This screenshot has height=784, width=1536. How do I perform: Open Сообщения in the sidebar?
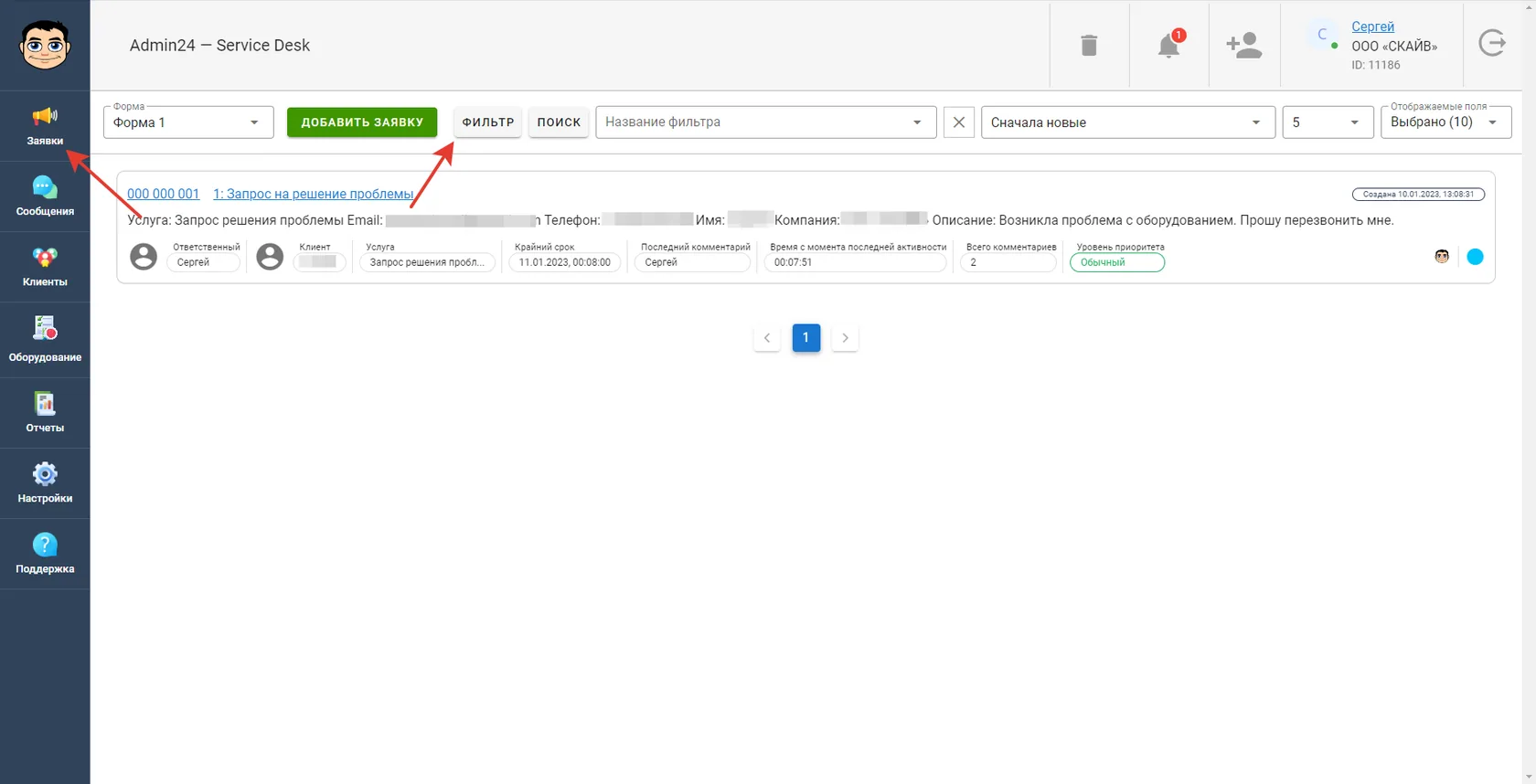(x=45, y=196)
